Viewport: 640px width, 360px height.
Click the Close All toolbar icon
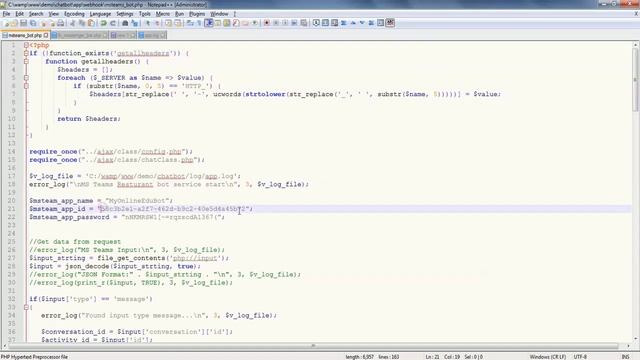pyautogui.click(x=52, y=23)
